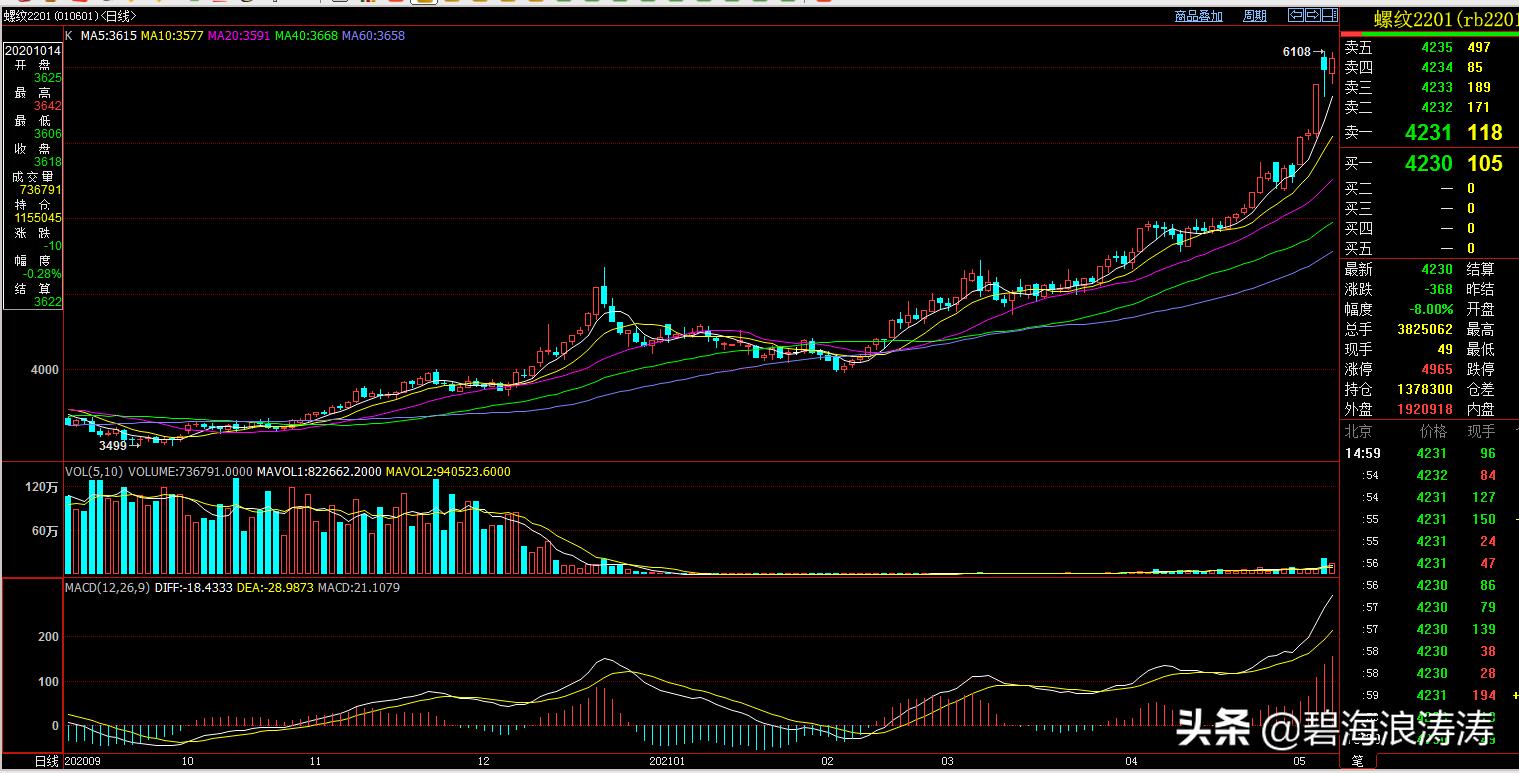Click the 卖四 price 4234
The image size is (1519, 773).
click(x=1437, y=67)
